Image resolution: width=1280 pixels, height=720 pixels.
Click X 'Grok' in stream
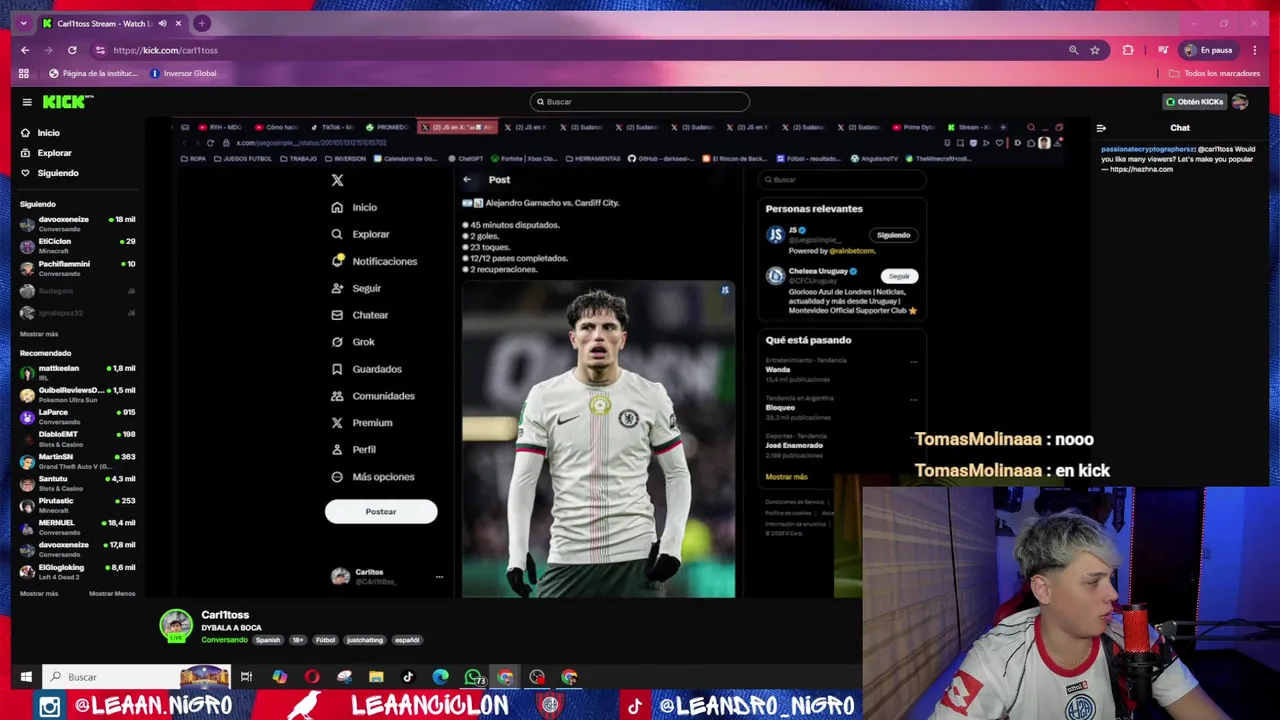point(353,342)
